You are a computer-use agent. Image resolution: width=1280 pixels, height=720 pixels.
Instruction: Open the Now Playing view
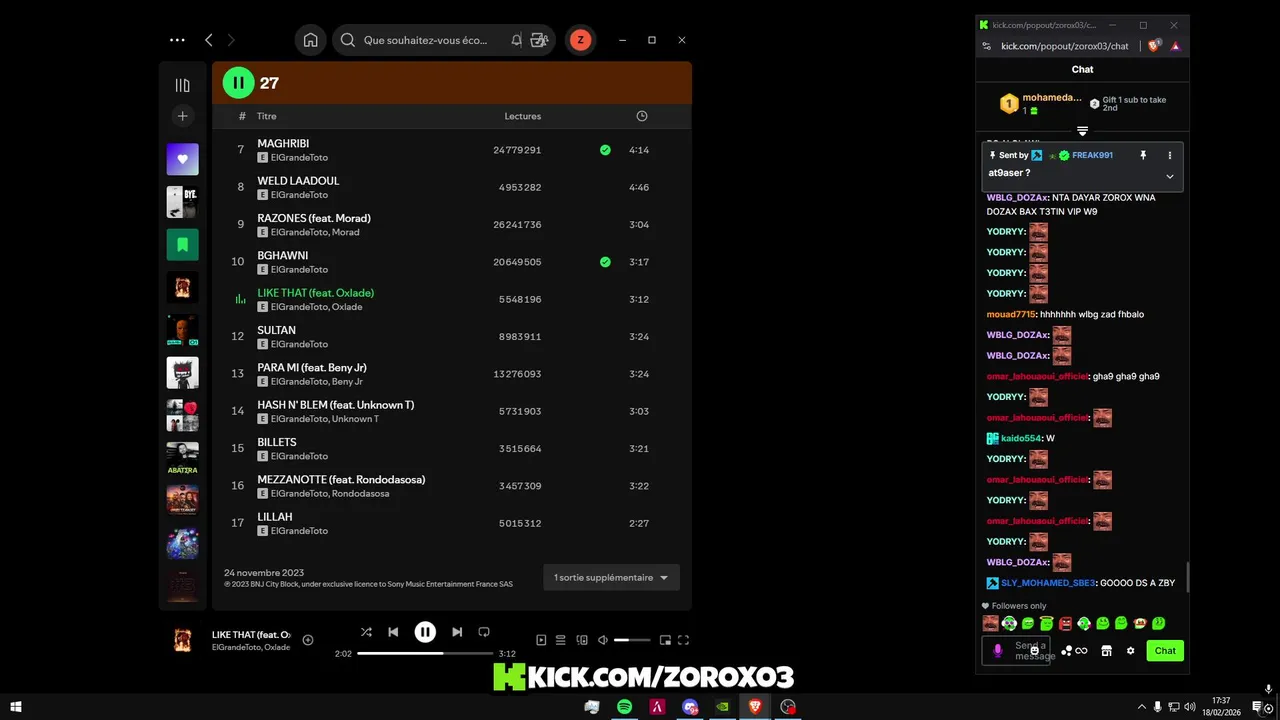(541, 640)
